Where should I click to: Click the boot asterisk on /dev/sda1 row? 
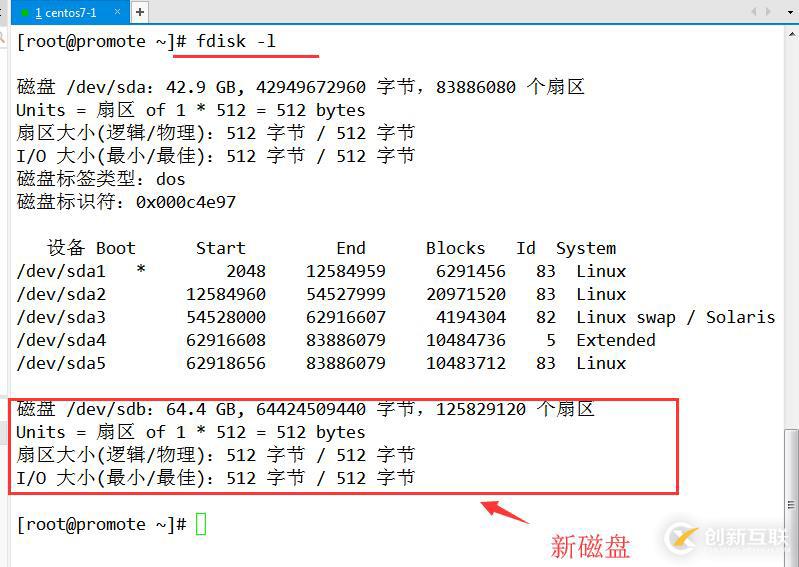141,269
